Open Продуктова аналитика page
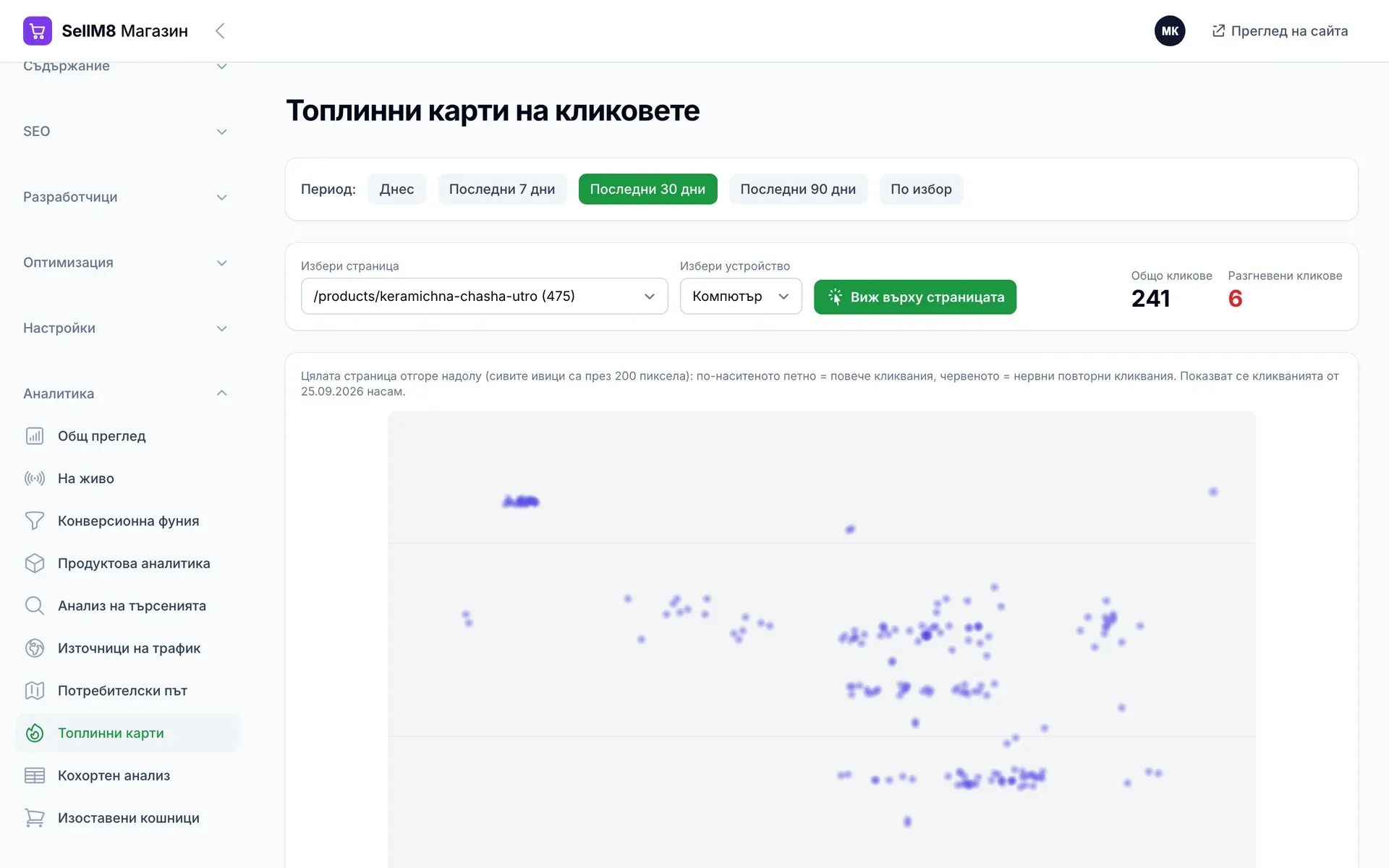This screenshot has height=868, width=1389. click(127, 563)
